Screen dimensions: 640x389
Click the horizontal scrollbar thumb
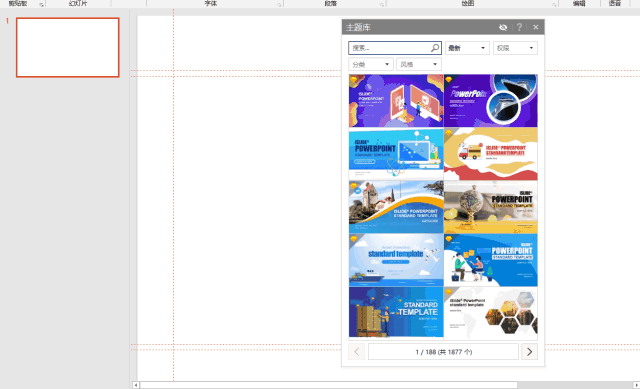click(x=329, y=385)
